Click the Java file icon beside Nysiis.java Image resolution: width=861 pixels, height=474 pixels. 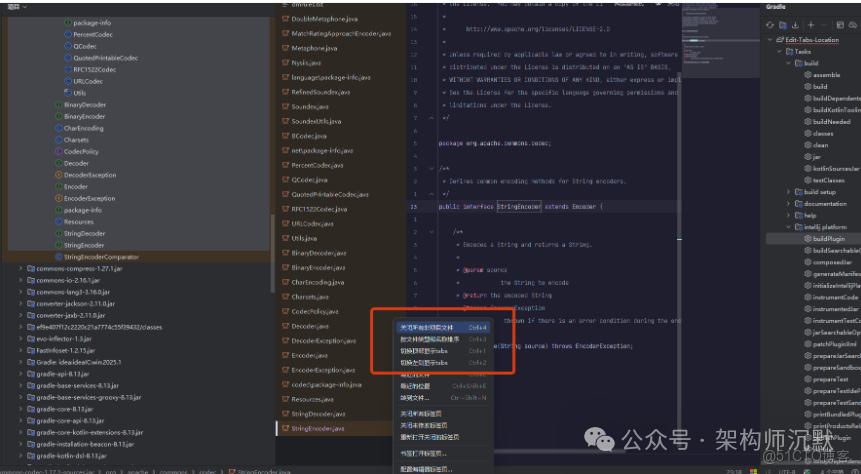pyautogui.click(x=286, y=63)
